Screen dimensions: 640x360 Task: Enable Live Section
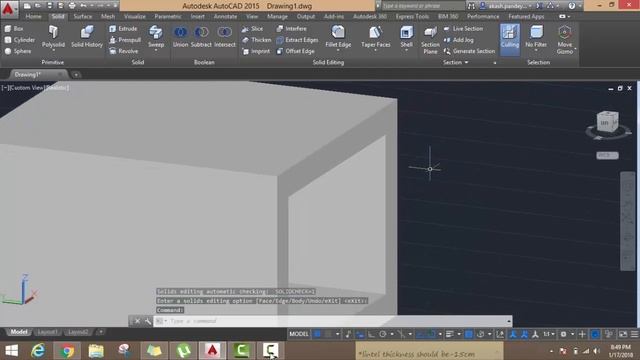click(x=463, y=29)
